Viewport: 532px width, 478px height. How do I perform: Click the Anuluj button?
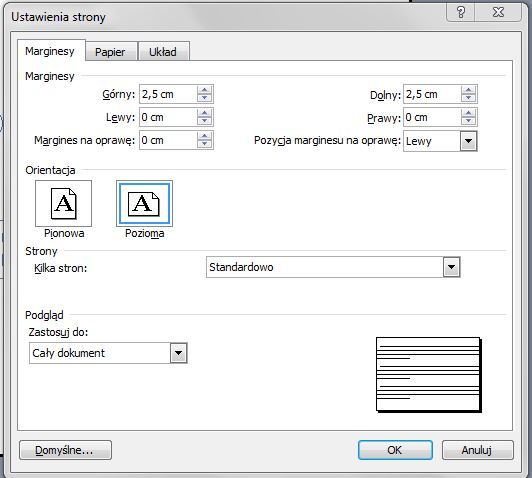(x=478, y=450)
